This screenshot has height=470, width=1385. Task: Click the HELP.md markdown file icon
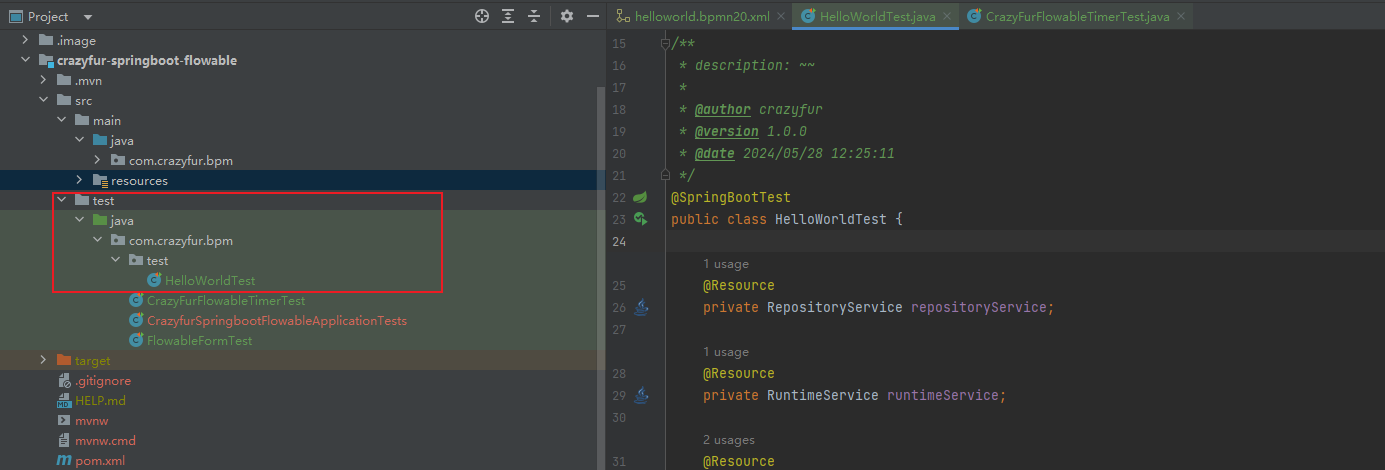(x=64, y=400)
